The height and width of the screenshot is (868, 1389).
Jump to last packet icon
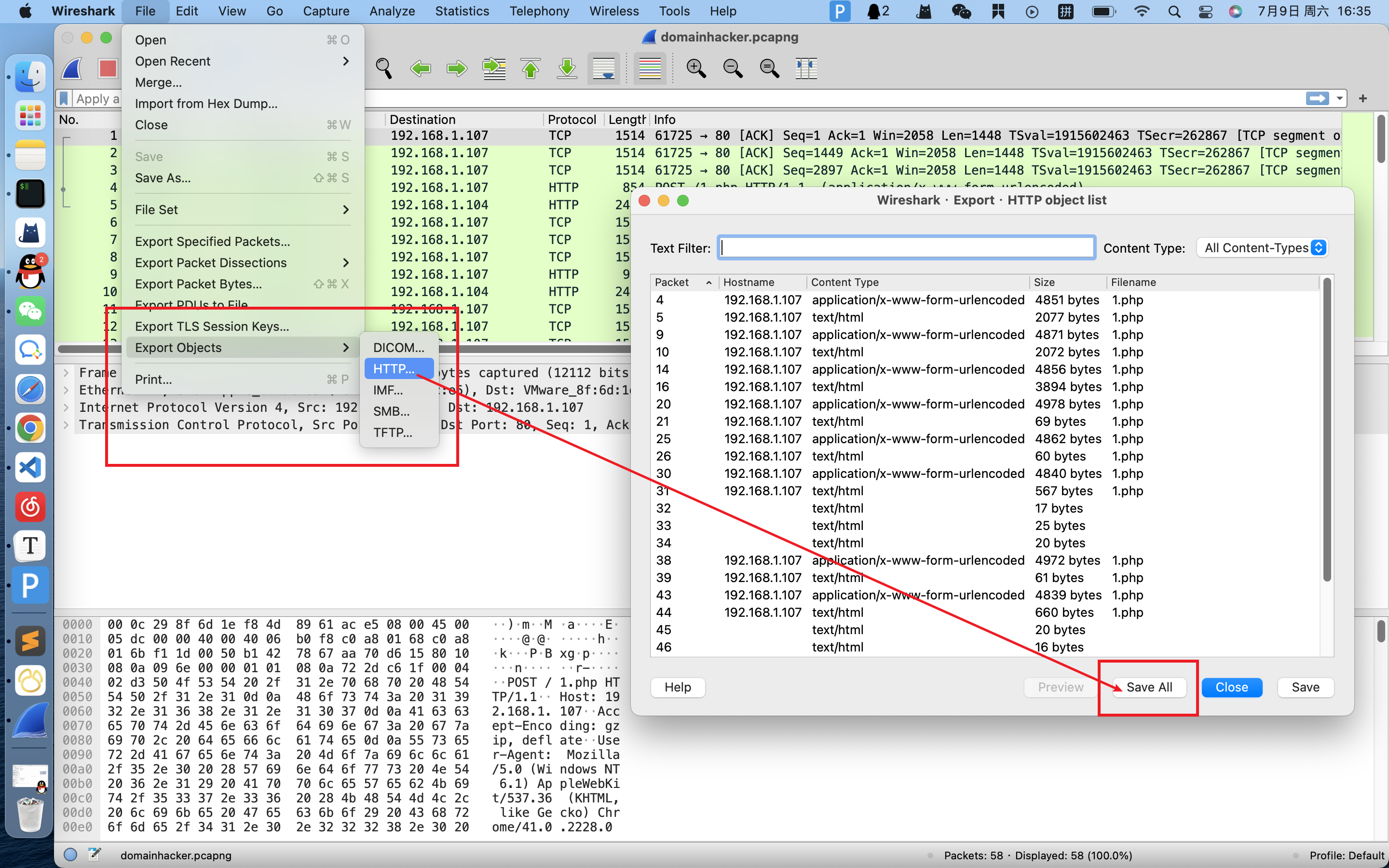pos(567,68)
